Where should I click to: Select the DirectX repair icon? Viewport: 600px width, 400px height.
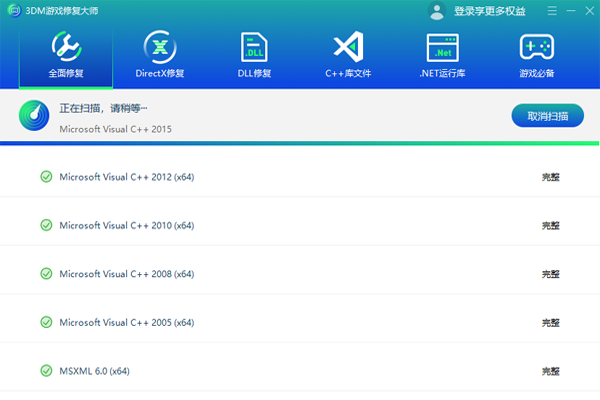[x=160, y=48]
